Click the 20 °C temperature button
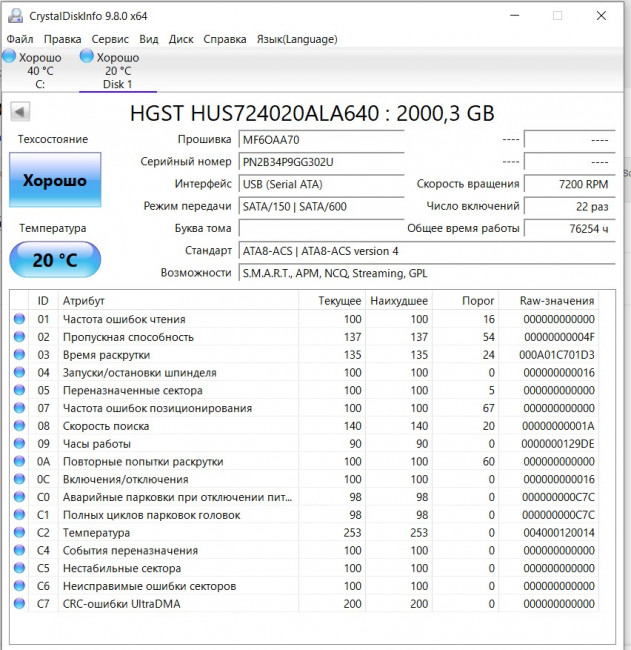 click(55, 260)
